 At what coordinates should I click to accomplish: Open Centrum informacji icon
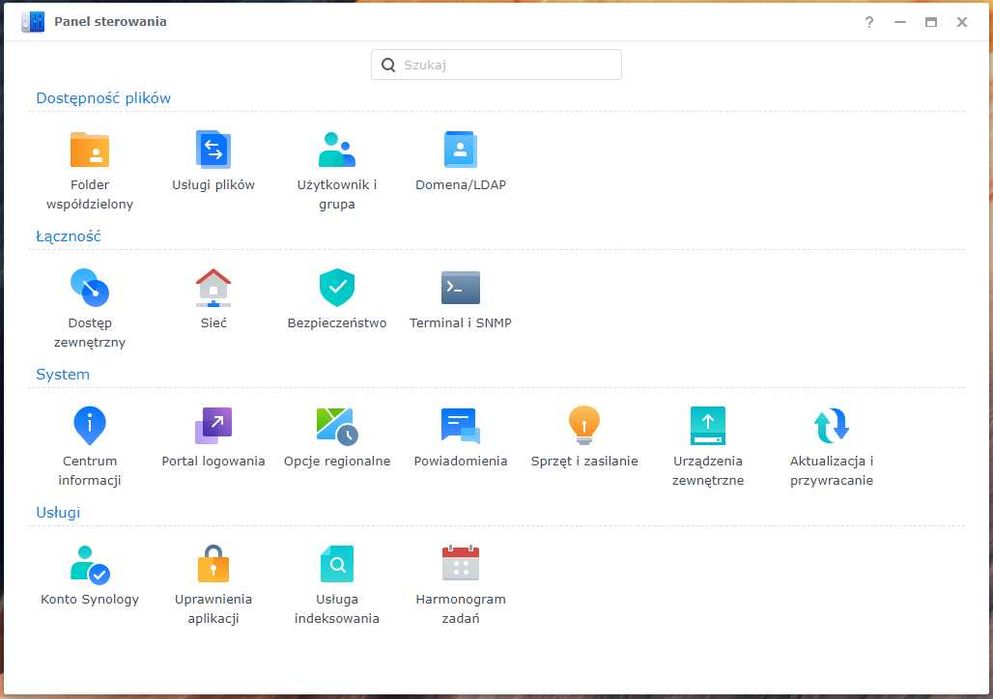pos(89,426)
